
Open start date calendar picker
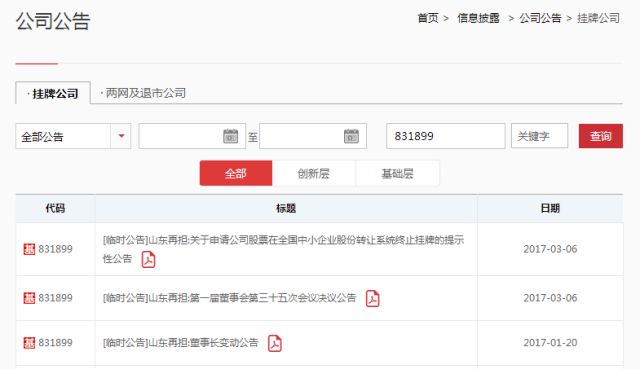[231, 136]
